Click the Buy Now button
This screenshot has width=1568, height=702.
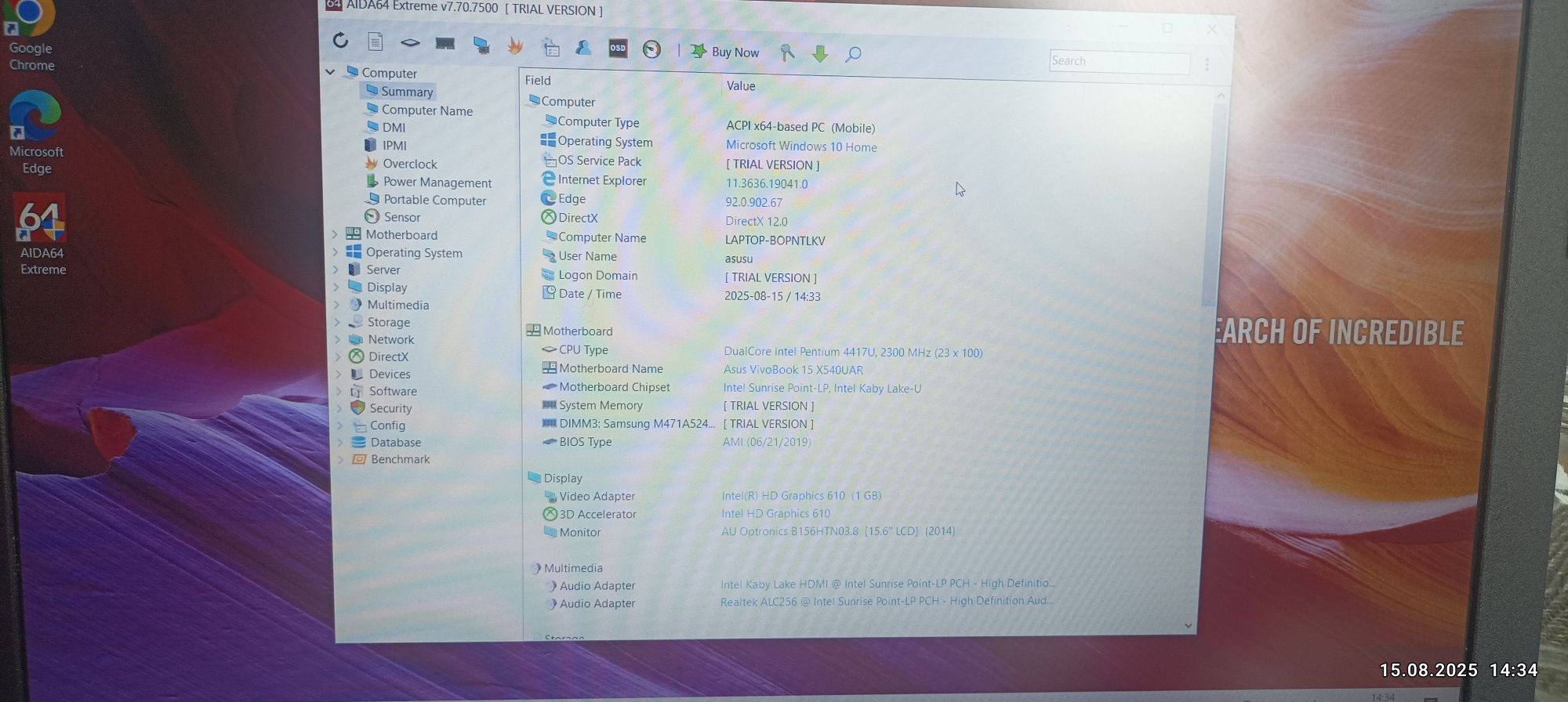(x=725, y=52)
